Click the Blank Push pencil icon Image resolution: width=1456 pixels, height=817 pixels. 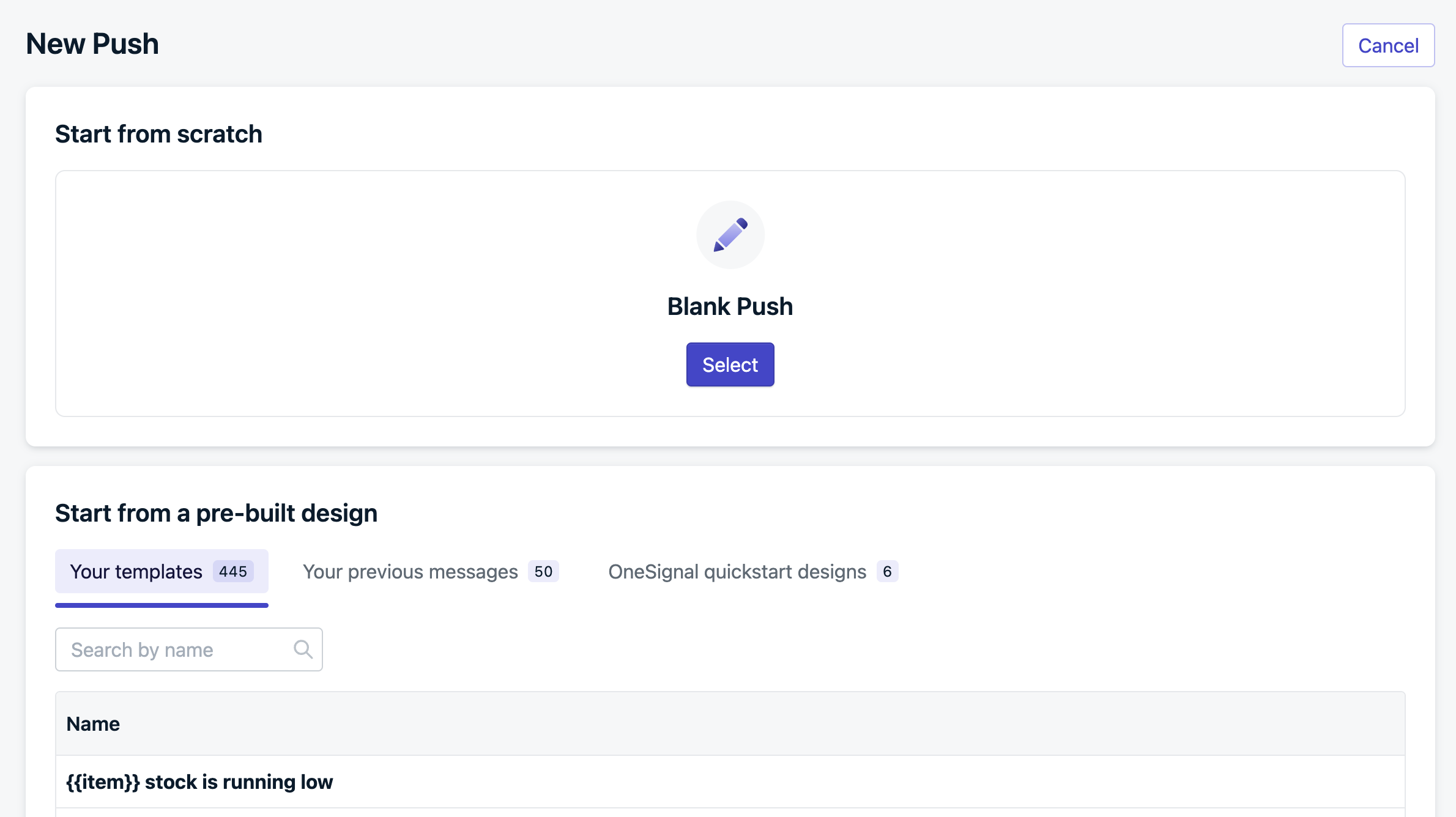pos(730,235)
